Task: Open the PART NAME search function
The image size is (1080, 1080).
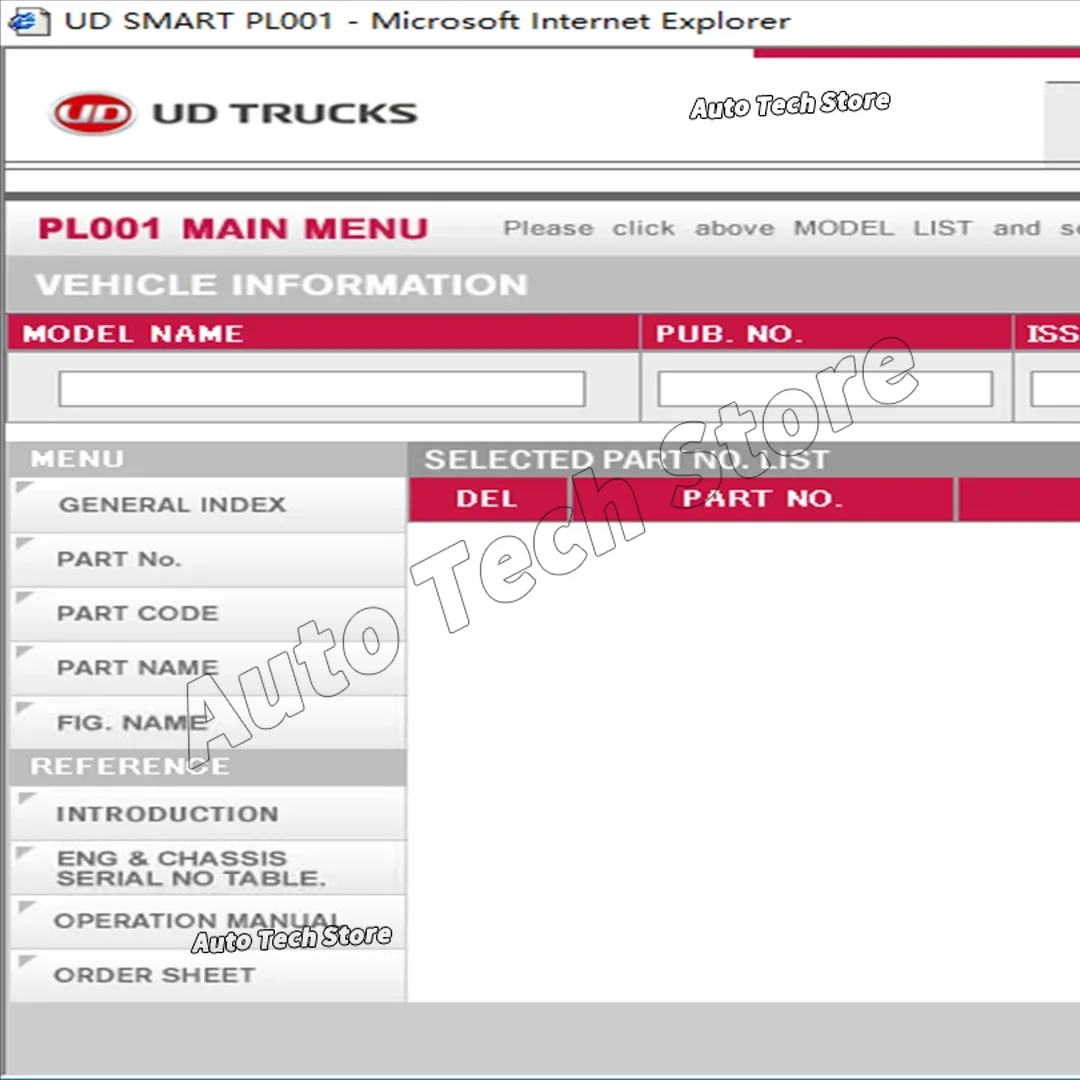Action: pyautogui.click(x=137, y=667)
